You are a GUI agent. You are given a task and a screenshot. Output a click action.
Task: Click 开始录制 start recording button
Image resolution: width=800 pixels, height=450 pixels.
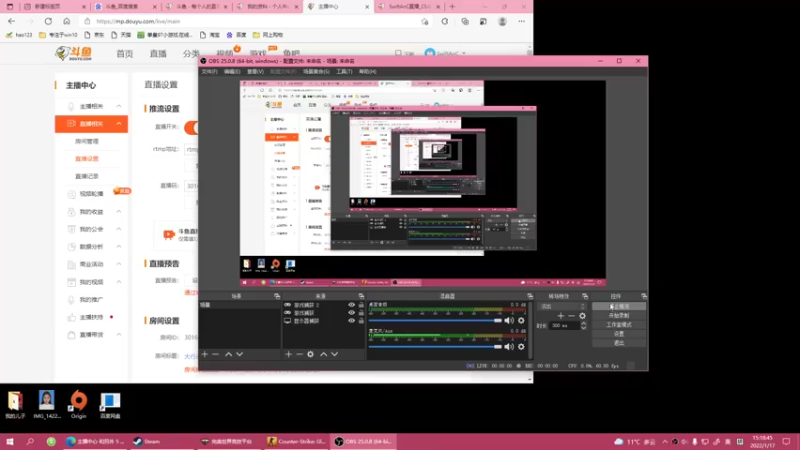[619, 315]
